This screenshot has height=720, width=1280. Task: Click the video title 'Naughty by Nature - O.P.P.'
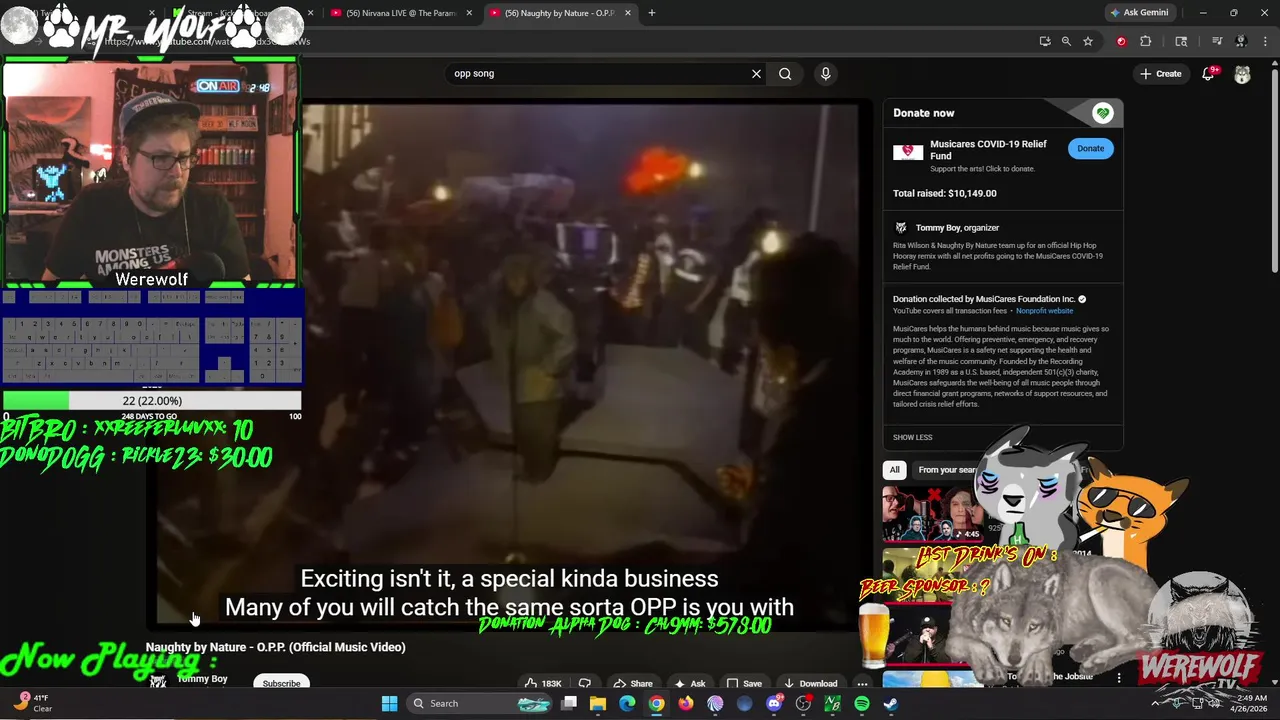[275, 647]
